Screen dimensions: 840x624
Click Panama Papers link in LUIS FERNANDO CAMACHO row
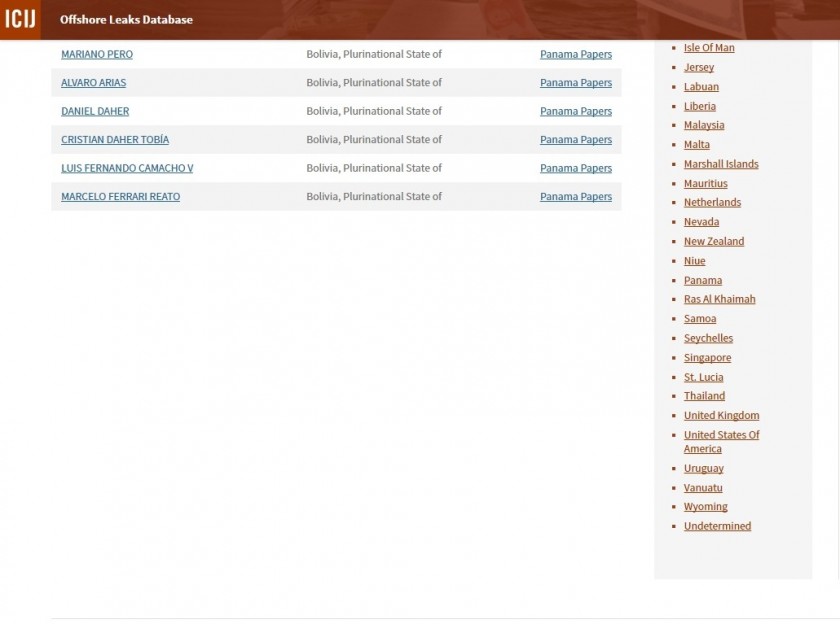tap(576, 168)
